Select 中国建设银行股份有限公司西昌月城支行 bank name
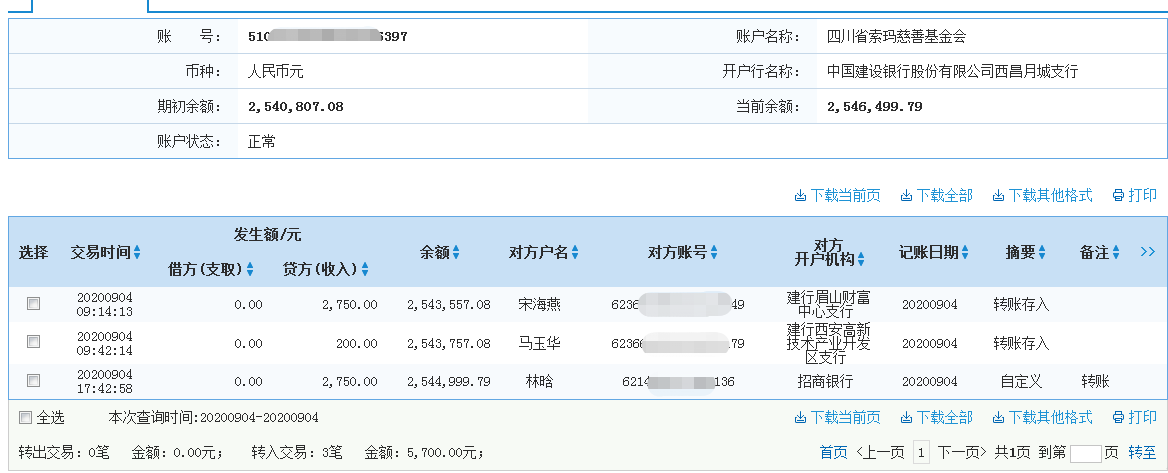Screen dimensions: 1168x473 click(x=952, y=72)
